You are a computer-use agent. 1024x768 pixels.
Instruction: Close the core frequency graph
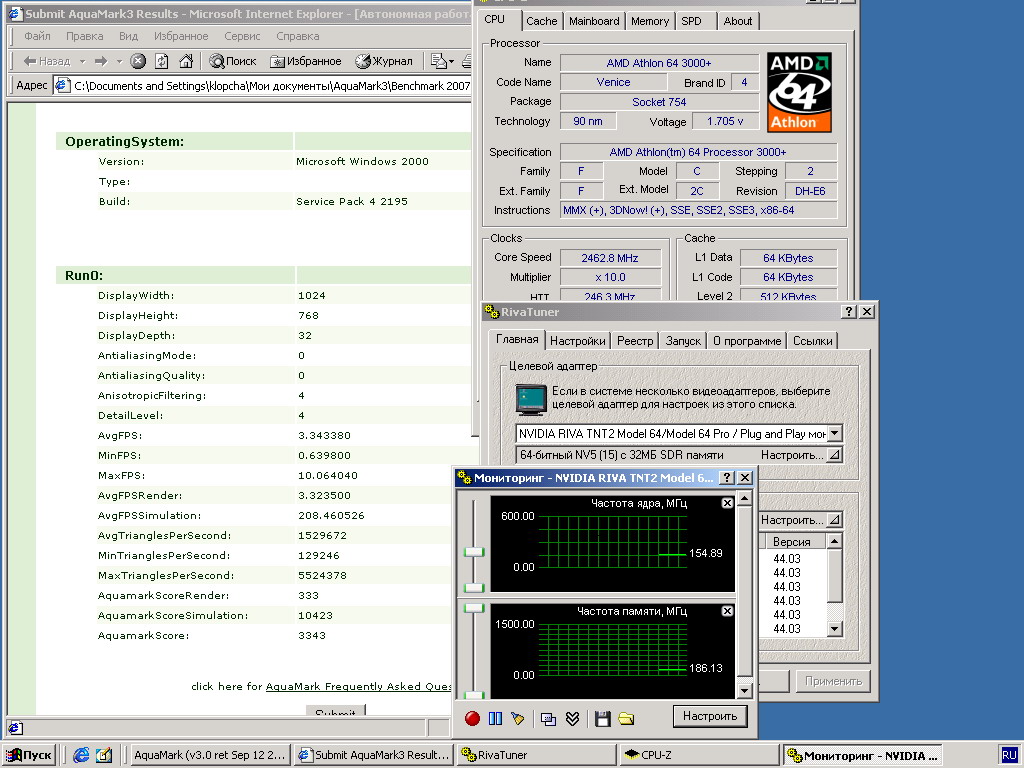tap(727, 503)
